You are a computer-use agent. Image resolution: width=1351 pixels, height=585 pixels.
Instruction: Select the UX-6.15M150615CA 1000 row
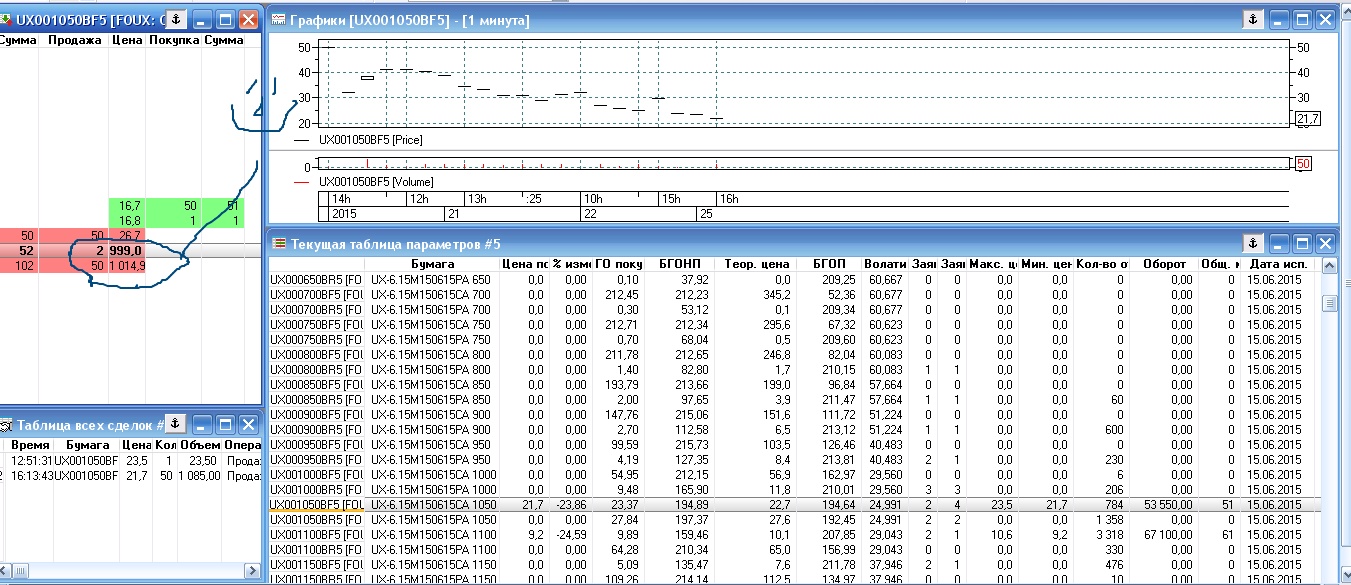(793, 475)
